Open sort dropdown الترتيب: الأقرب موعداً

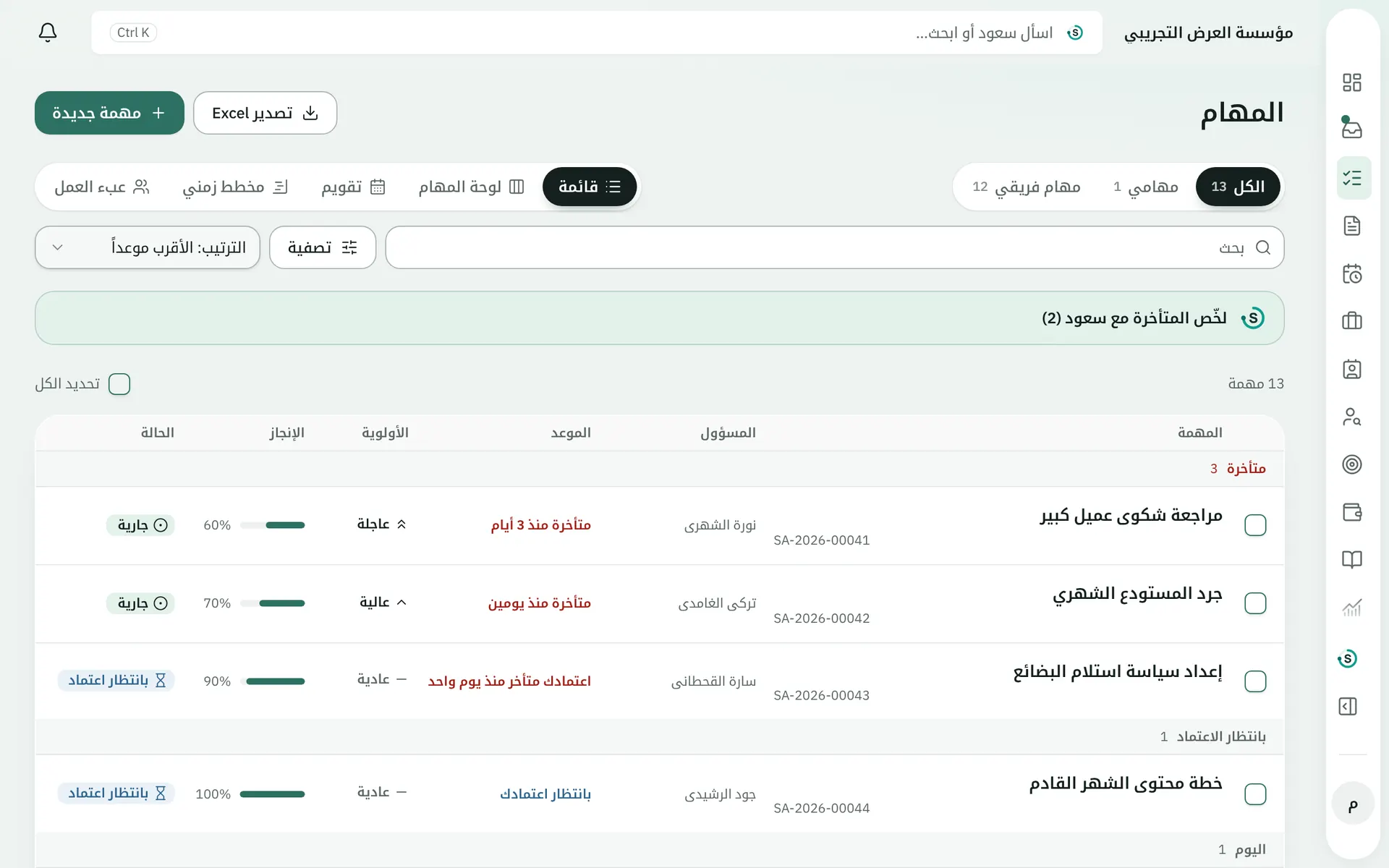click(148, 247)
